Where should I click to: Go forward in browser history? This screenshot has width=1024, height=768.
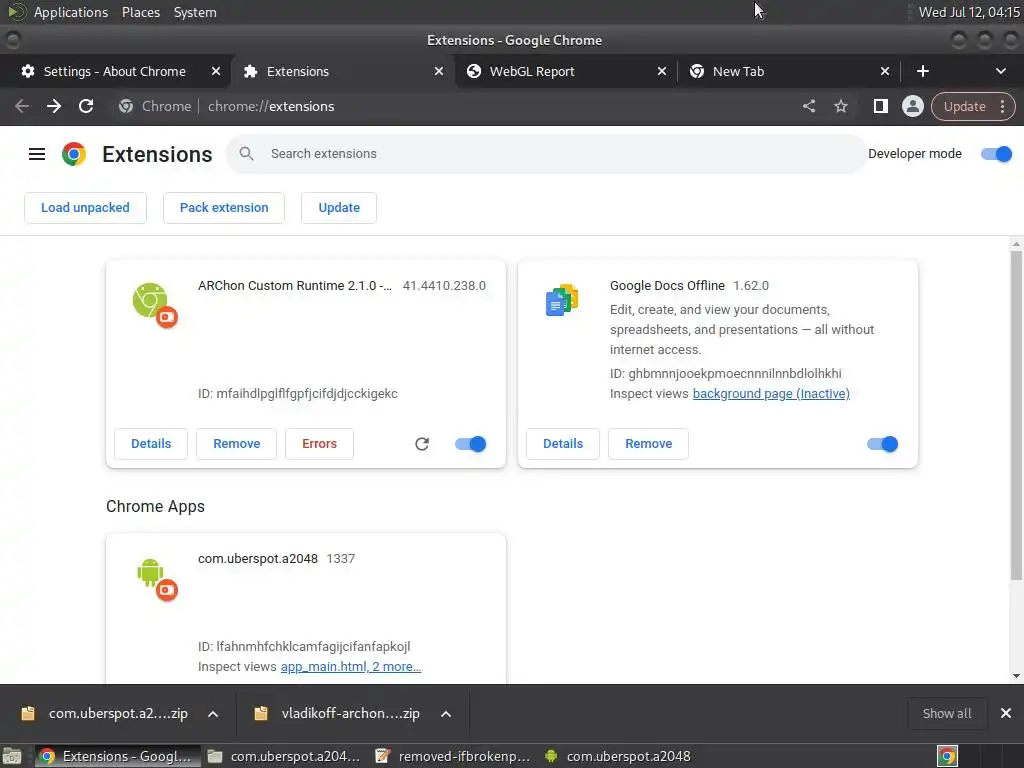54,106
